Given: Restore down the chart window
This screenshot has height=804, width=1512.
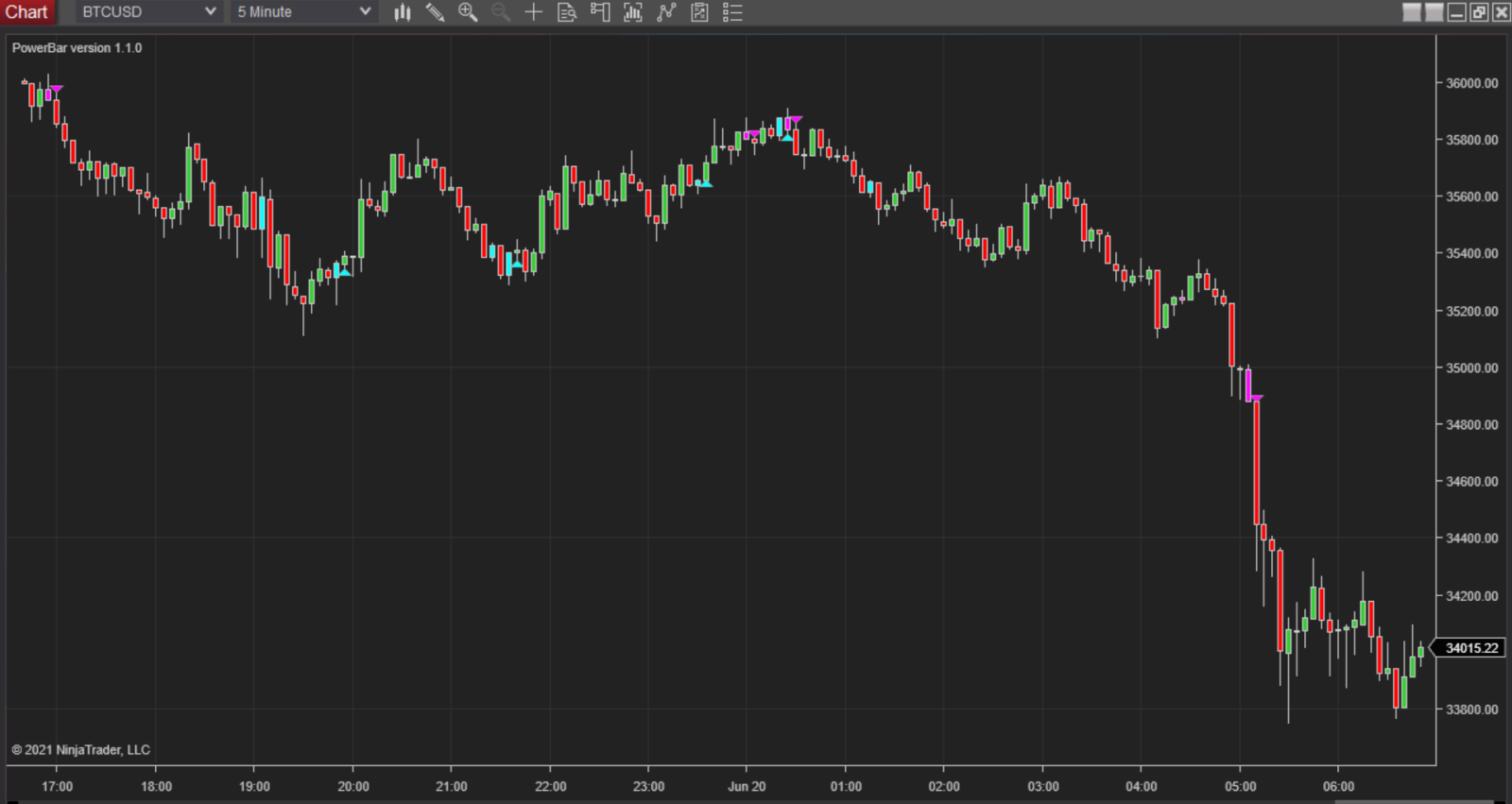Looking at the screenshot, I should [1479, 12].
